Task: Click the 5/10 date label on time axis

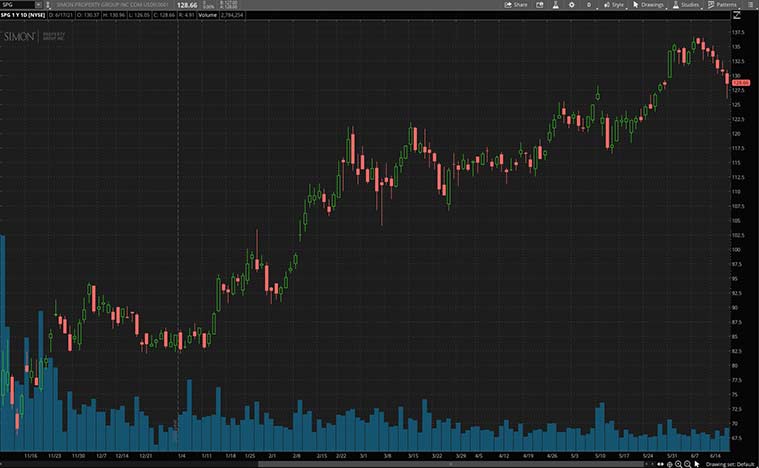Action: 600,456
